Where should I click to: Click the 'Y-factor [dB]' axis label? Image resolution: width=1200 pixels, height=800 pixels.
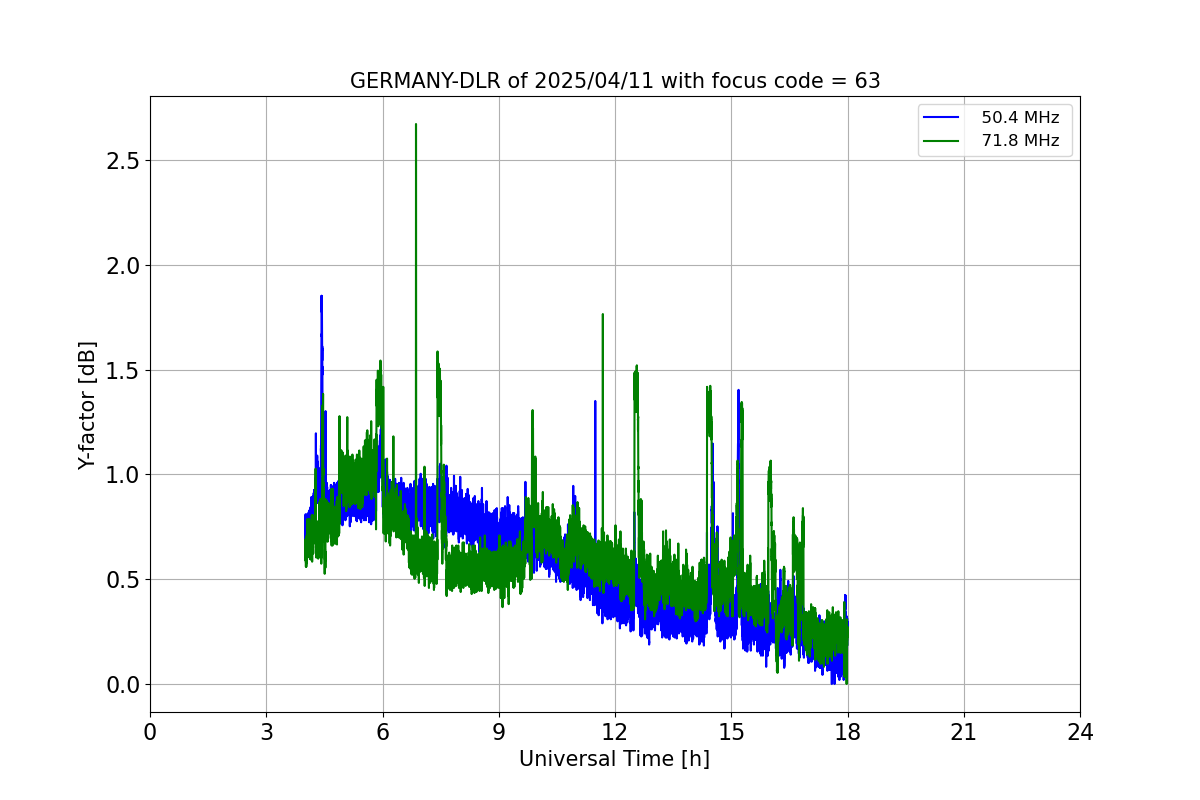pyautogui.click(x=88, y=405)
